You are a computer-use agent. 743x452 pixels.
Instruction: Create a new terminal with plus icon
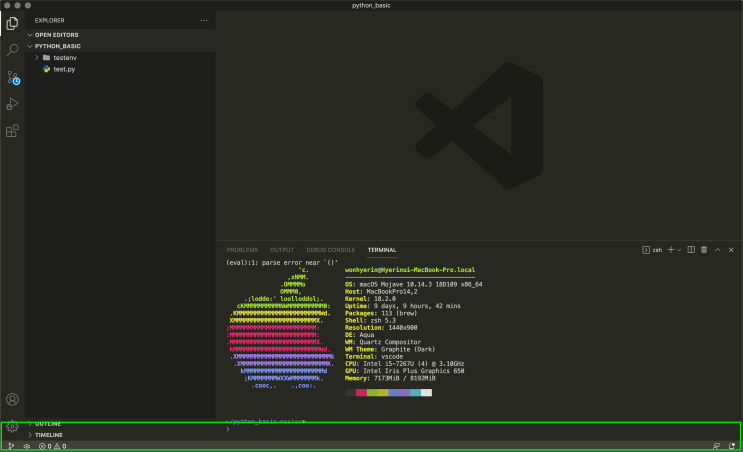pyautogui.click(x=671, y=250)
